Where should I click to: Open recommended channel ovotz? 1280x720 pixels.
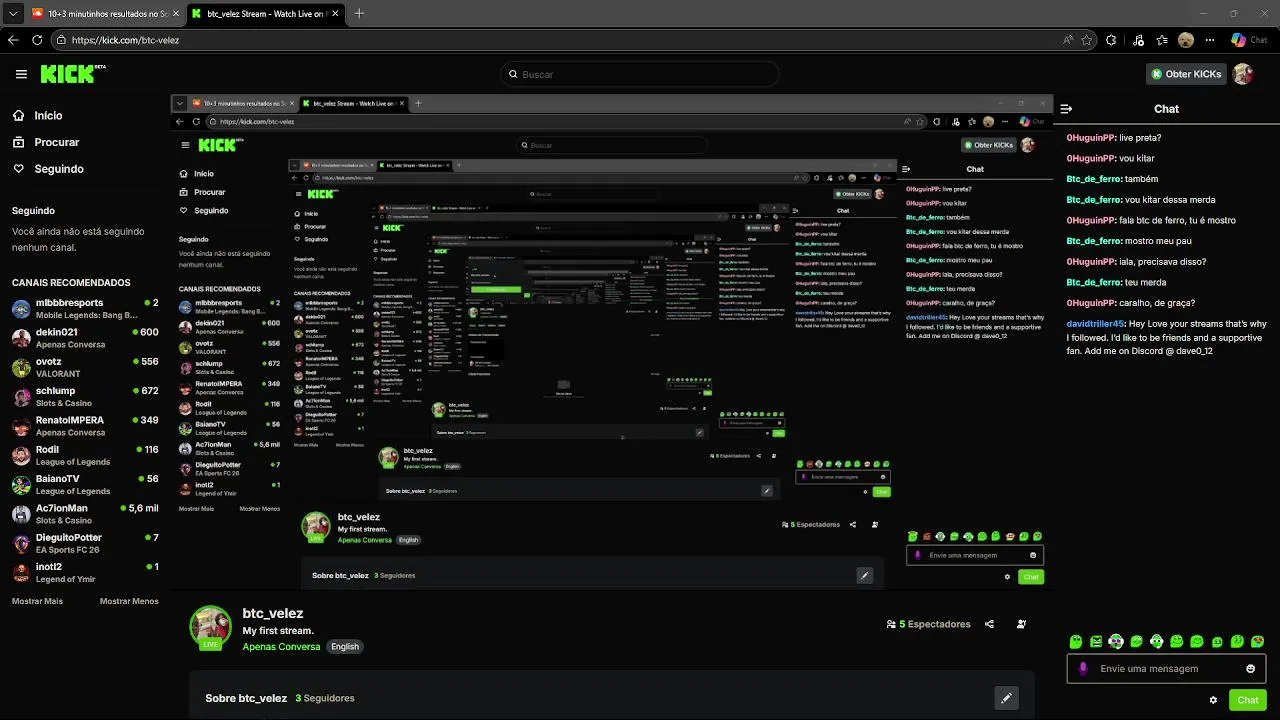pyautogui.click(x=85, y=367)
